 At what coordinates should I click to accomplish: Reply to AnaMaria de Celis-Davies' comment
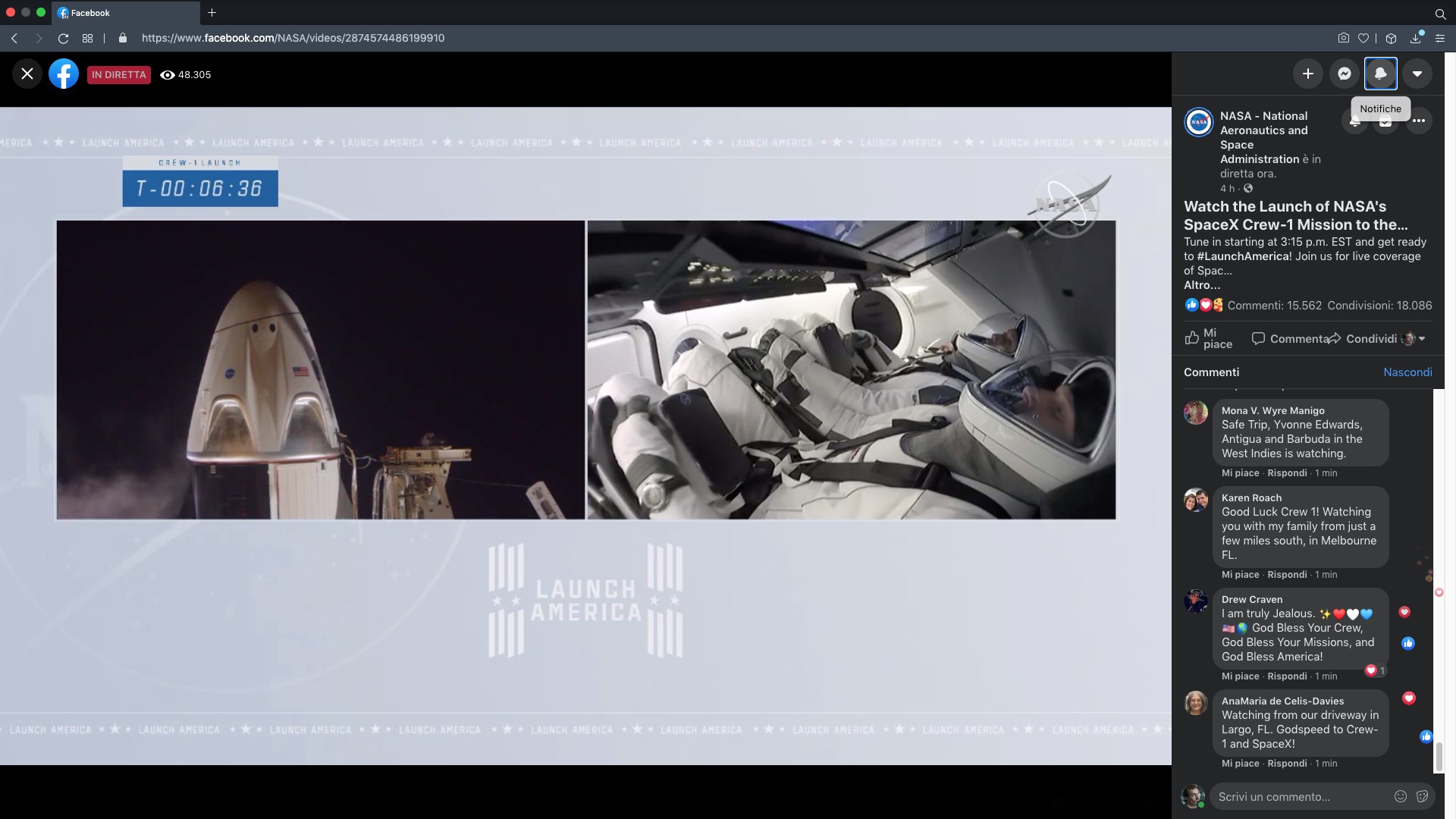point(1287,764)
